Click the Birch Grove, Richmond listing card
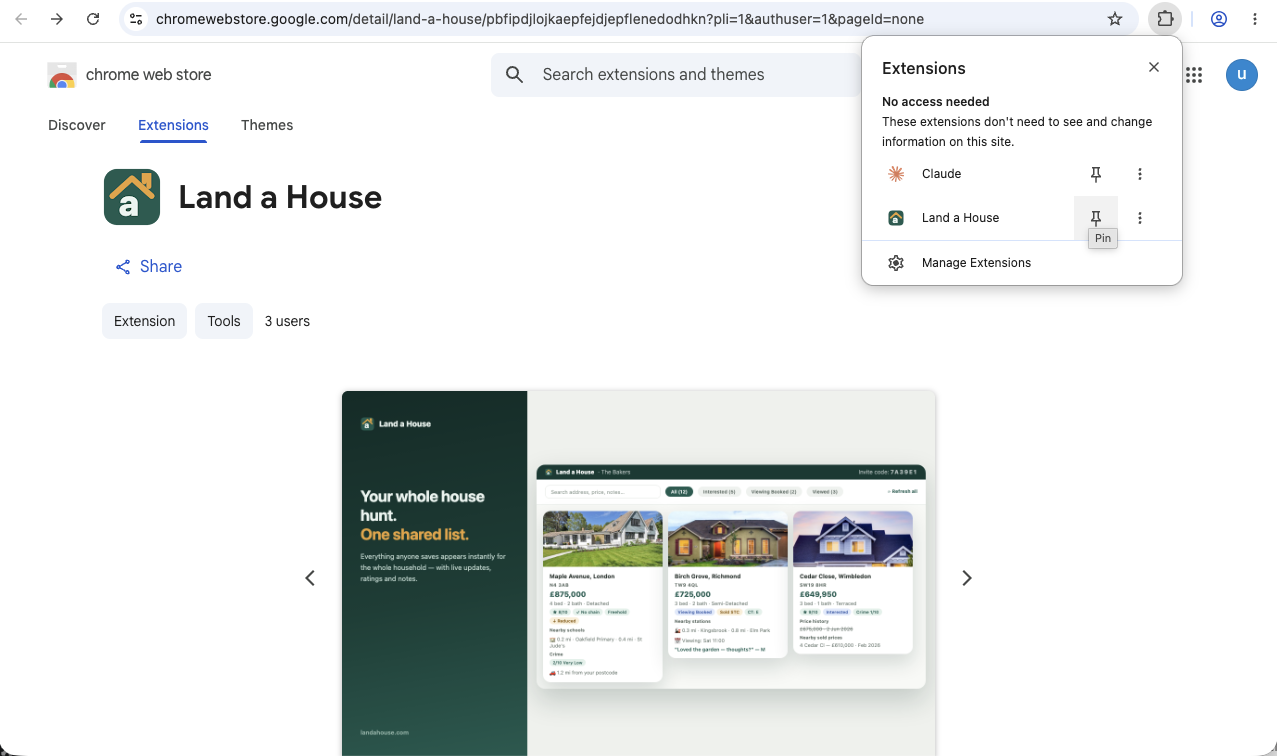 click(727, 584)
